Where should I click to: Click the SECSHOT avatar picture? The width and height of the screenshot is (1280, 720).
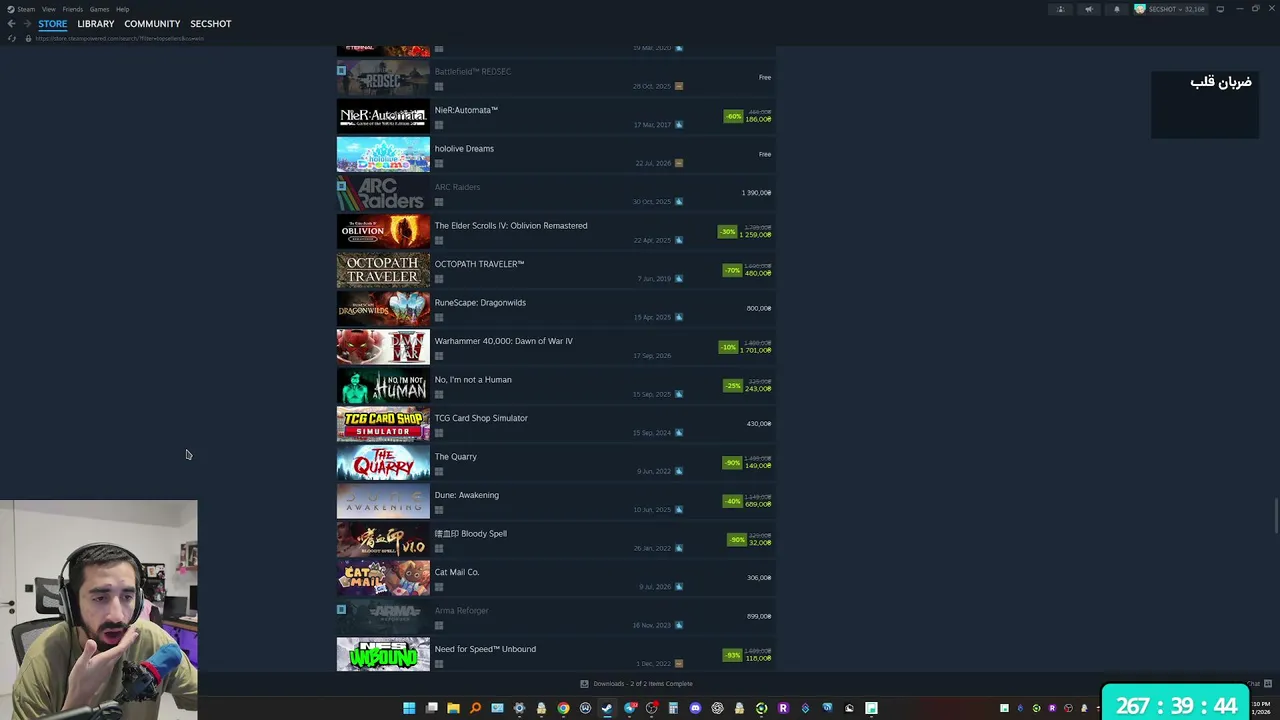point(1140,9)
